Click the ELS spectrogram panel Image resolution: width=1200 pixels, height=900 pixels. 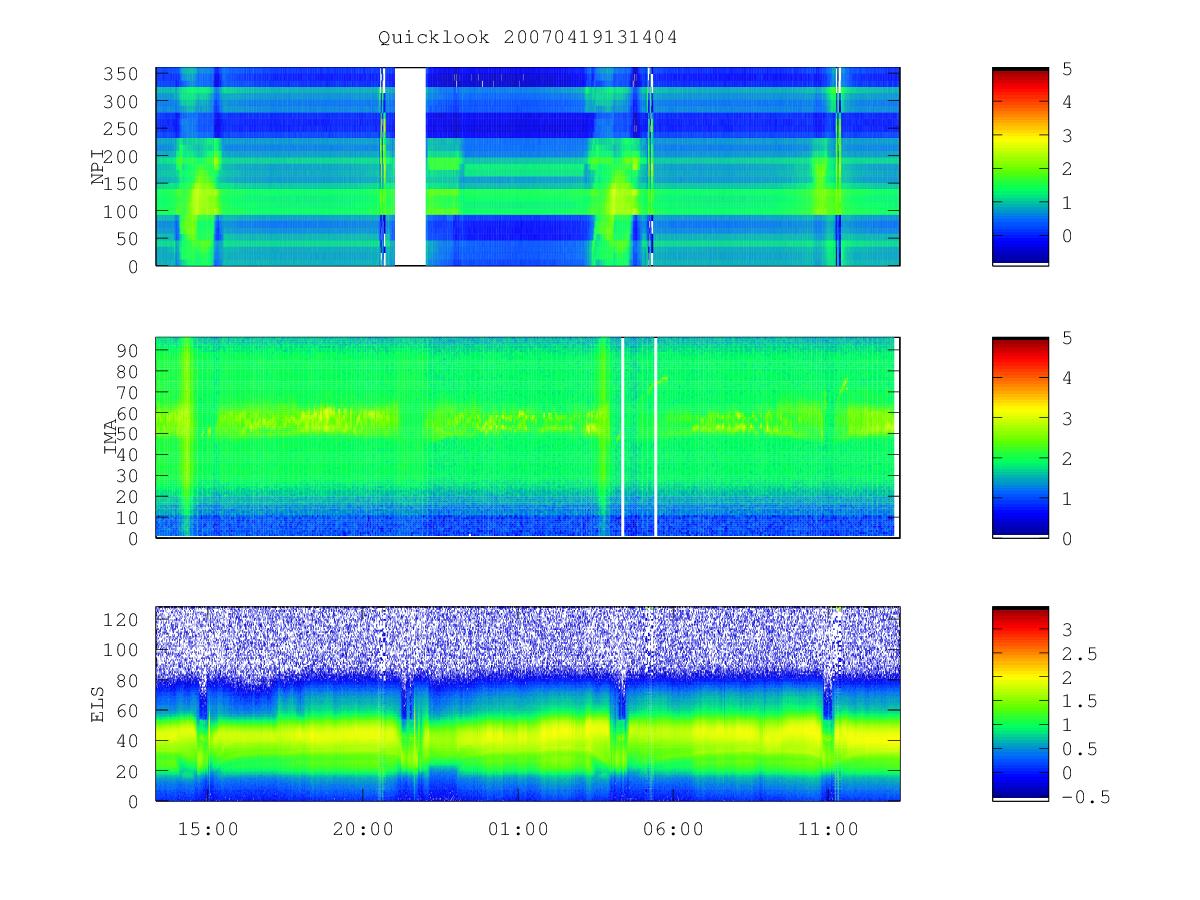[528, 704]
